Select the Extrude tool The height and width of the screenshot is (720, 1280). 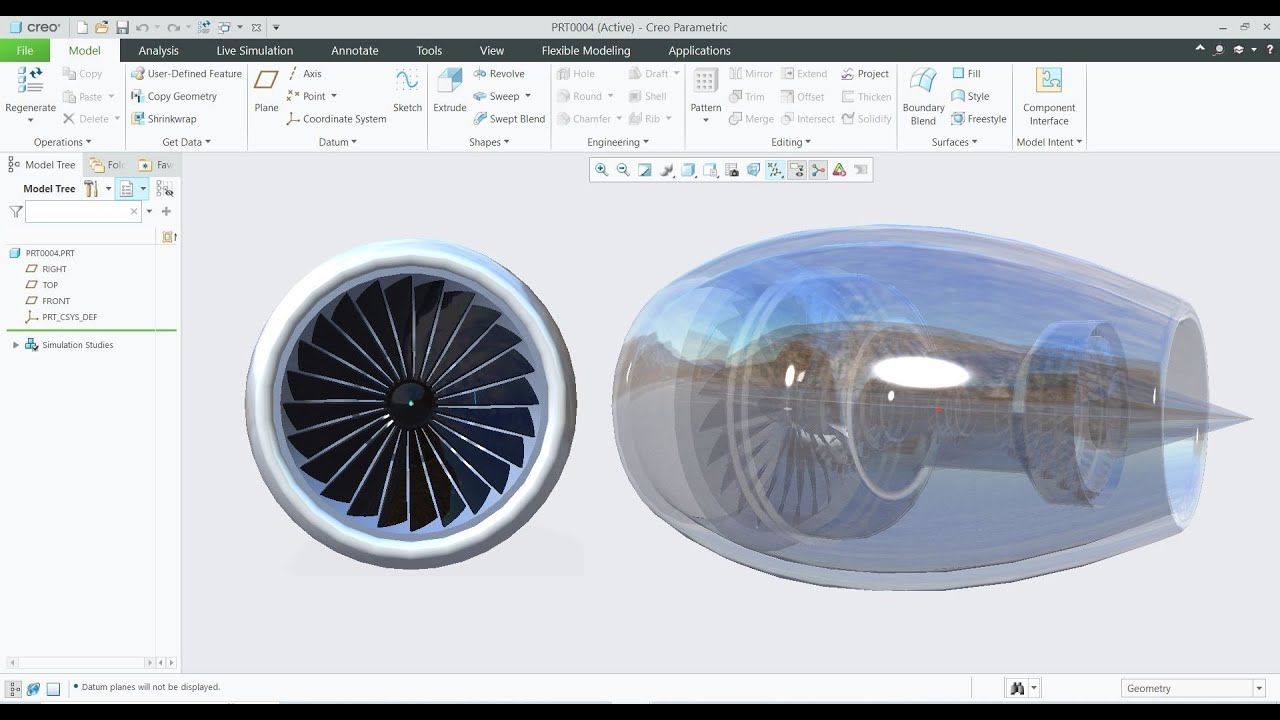point(450,91)
